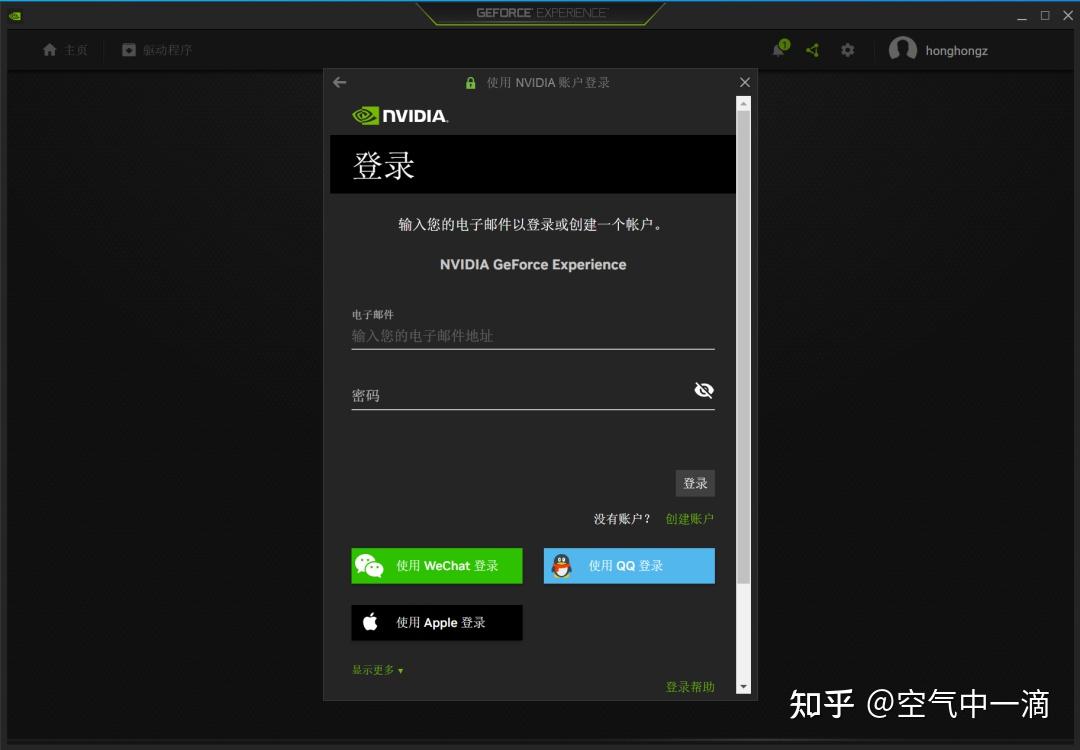Switch to the 主页 tab
The height and width of the screenshot is (750, 1080).
(64, 49)
